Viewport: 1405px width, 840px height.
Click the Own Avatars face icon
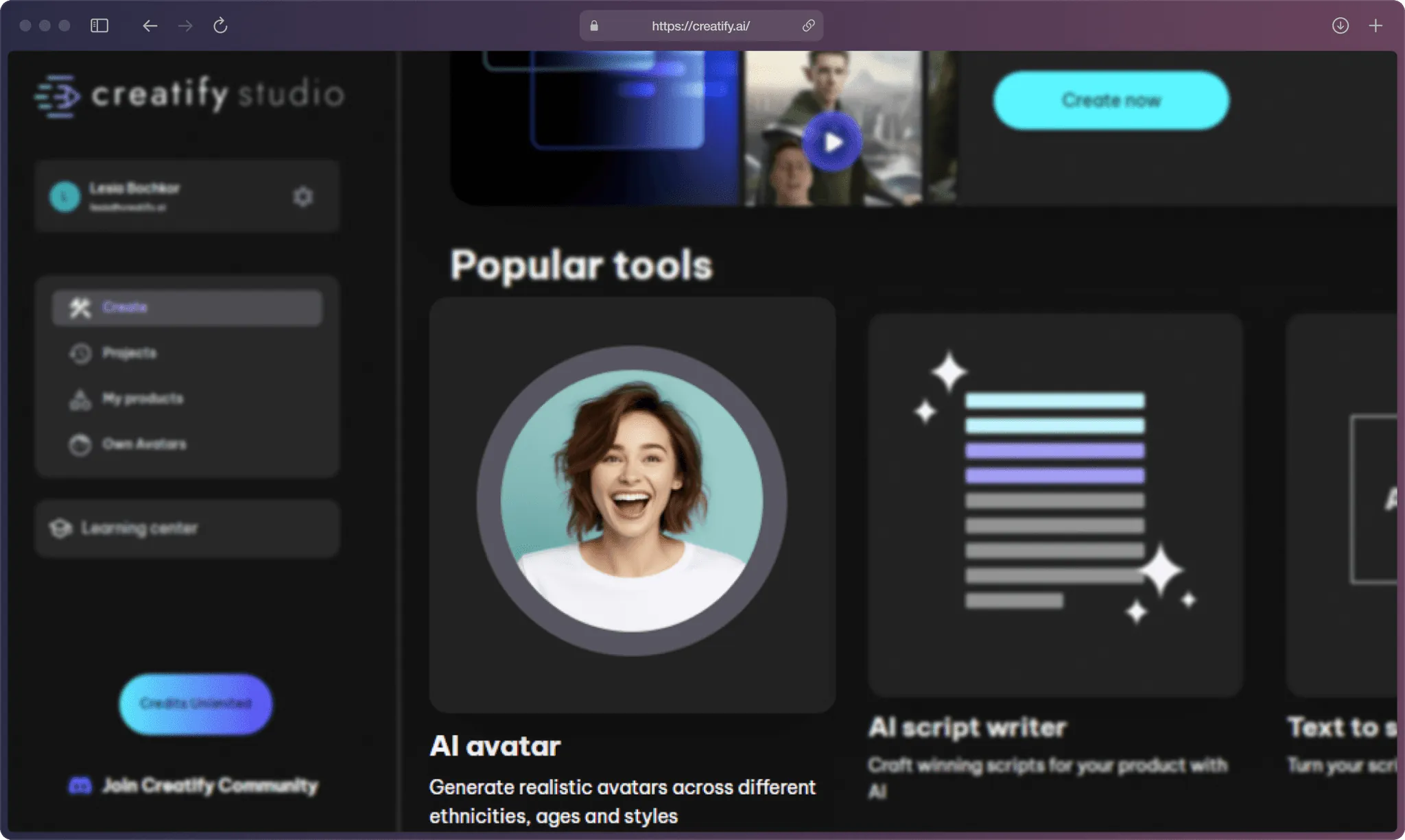pyautogui.click(x=80, y=444)
